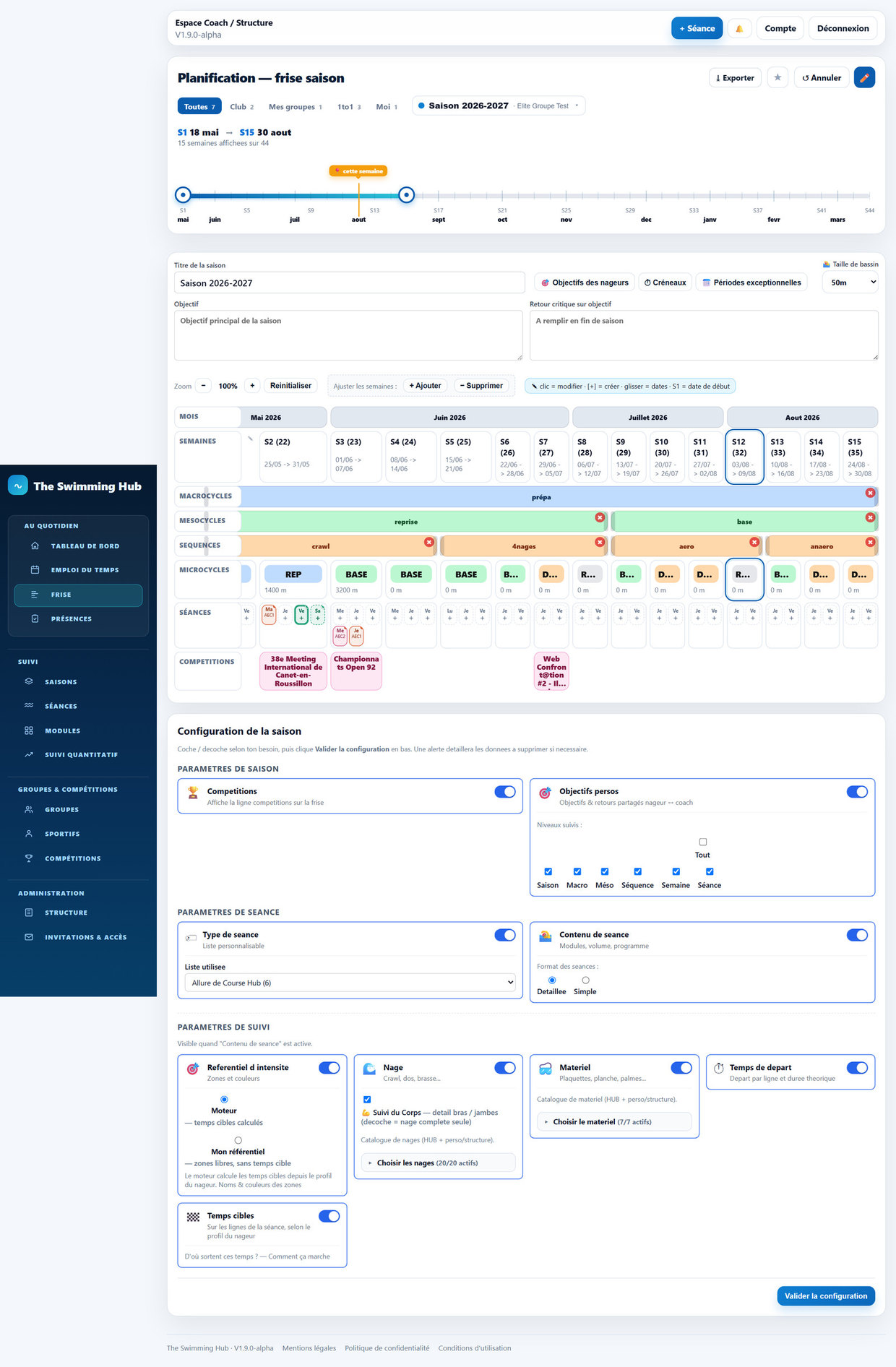Switch to the Mes groupes tab
The height and width of the screenshot is (1367, 896).
click(x=295, y=106)
